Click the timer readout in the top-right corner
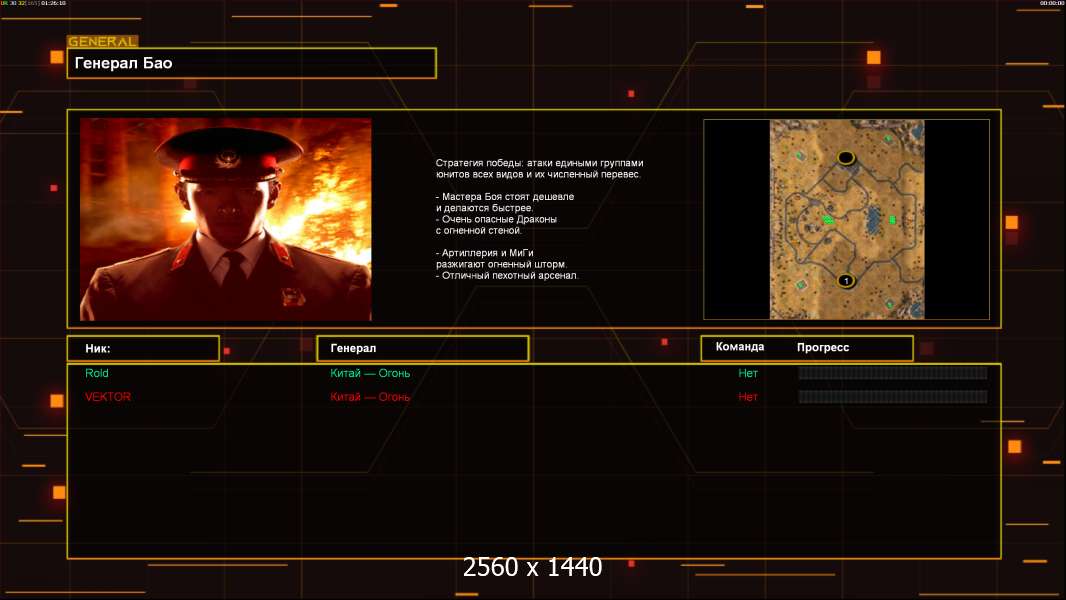Viewport: 1066px width, 600px height. [x=1052, y=3]
